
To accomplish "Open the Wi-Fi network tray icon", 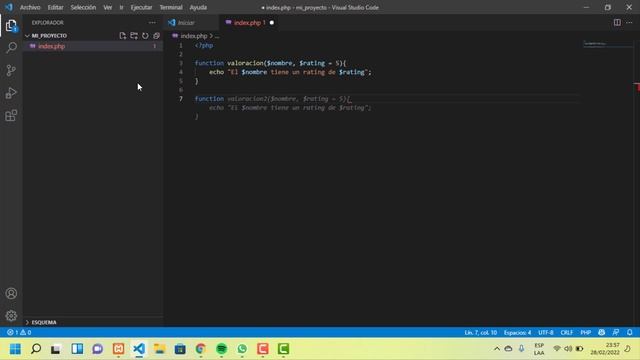I will (x=557, y=349).
